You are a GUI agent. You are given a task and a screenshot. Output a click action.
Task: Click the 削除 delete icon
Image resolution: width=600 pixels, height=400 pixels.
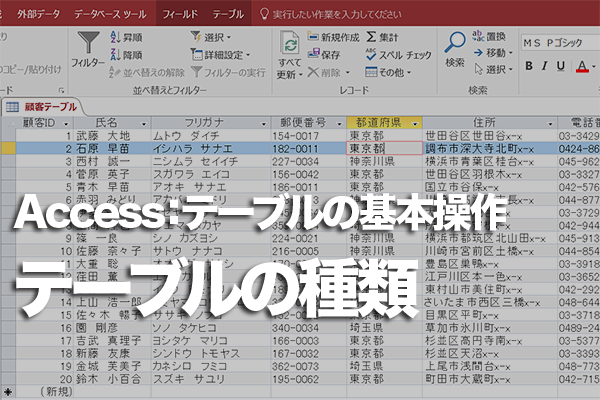click(313, 72)
